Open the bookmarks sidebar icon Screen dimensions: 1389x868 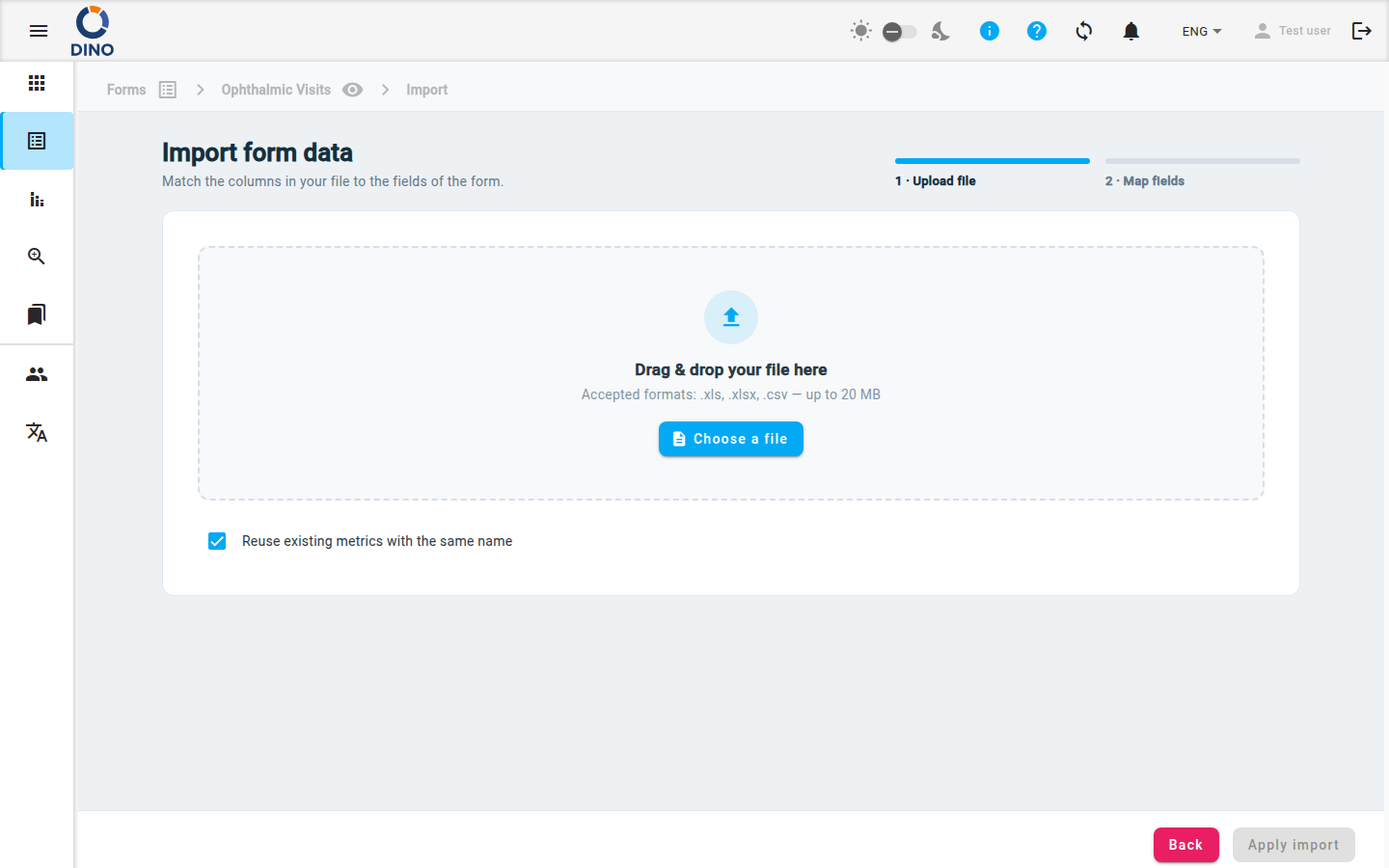point(37,314)
